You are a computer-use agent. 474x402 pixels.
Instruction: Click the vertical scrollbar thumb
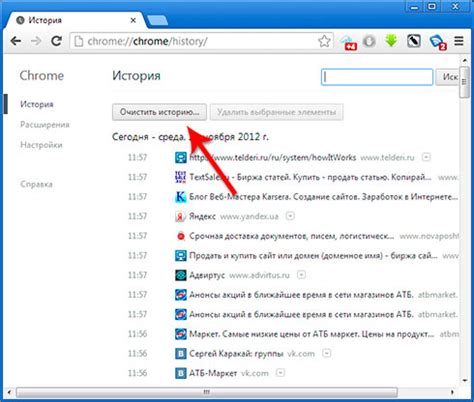(x=464, y=82)
